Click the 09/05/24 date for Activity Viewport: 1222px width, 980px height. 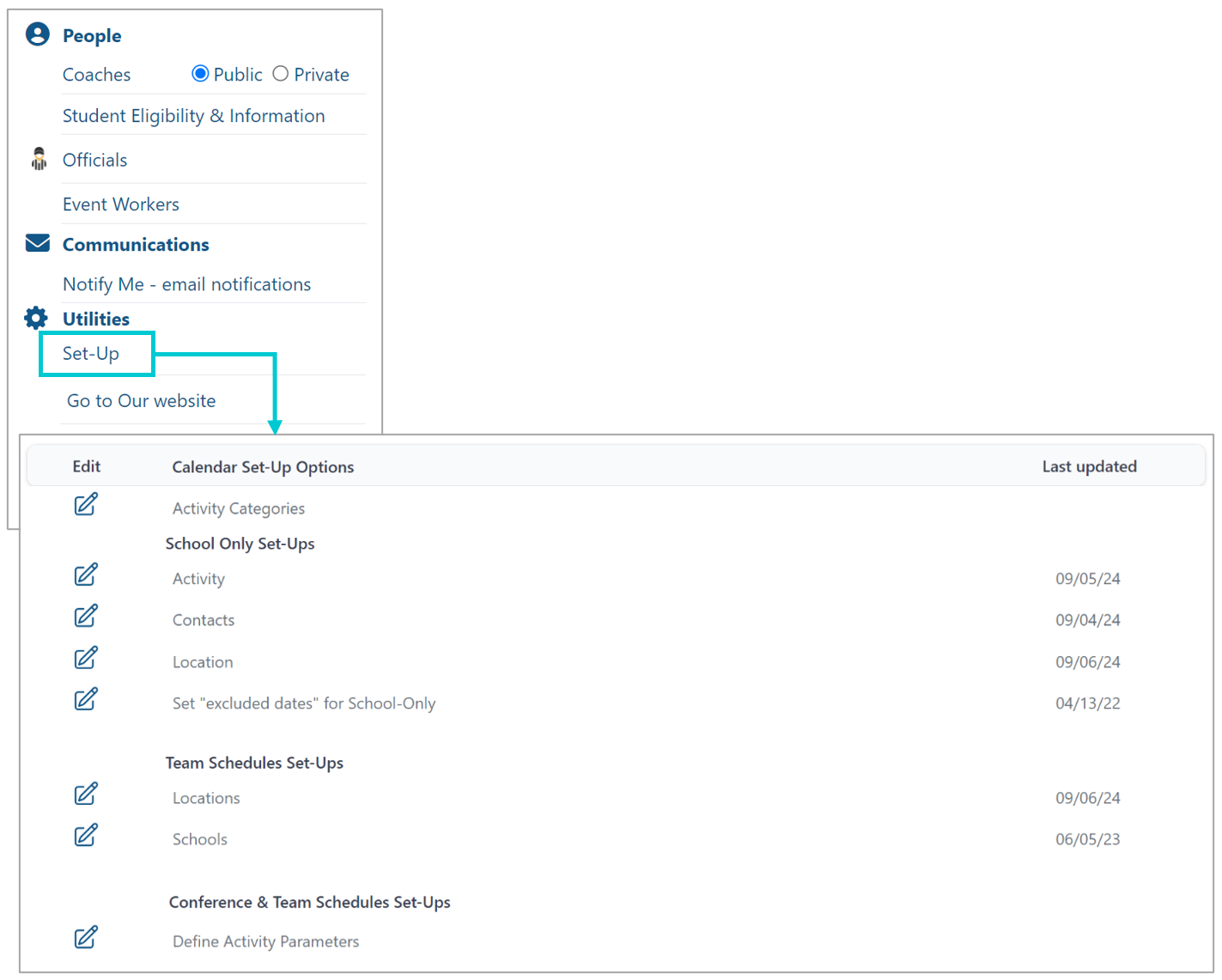(x=1087, y=579)
